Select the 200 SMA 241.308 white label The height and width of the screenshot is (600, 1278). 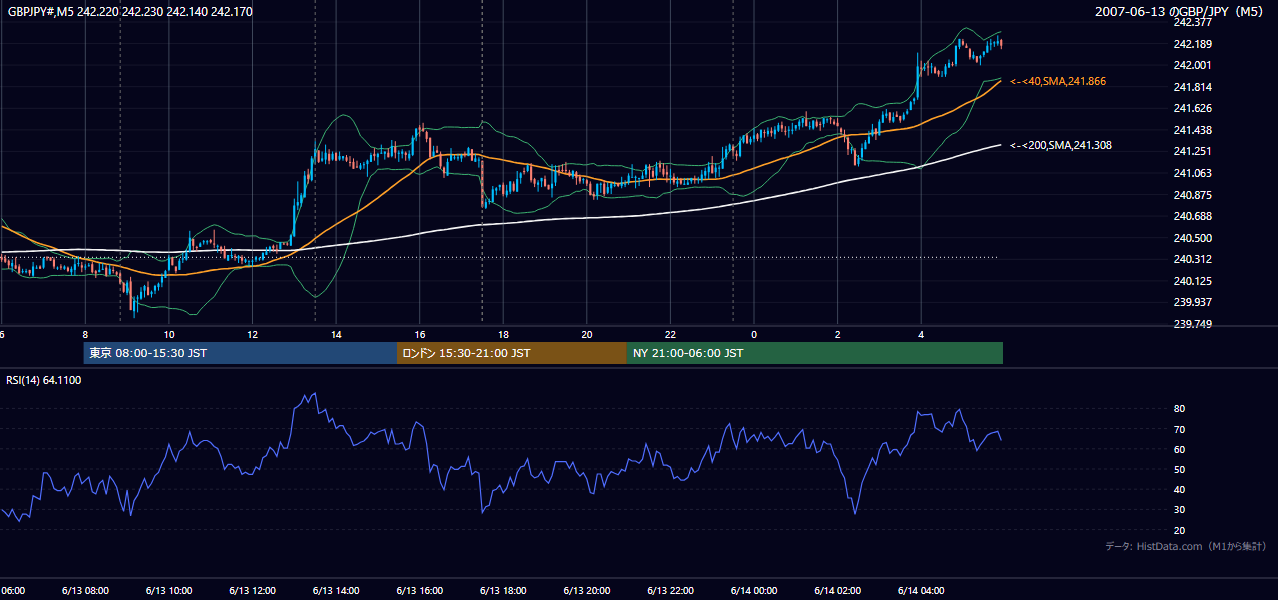point(1061,145)
